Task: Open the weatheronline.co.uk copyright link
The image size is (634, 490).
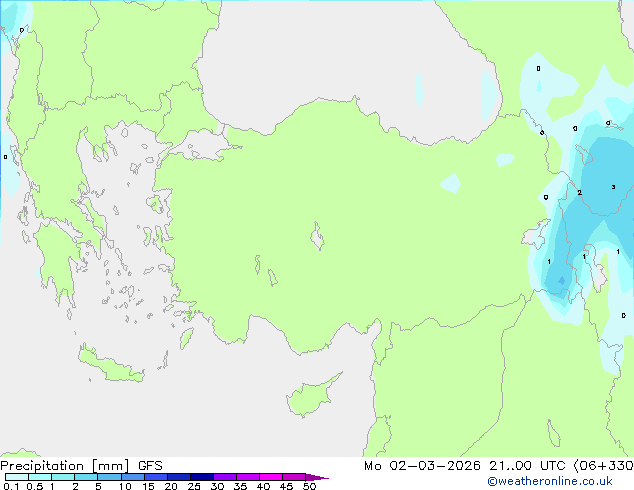Action: (x=550, y=481)
